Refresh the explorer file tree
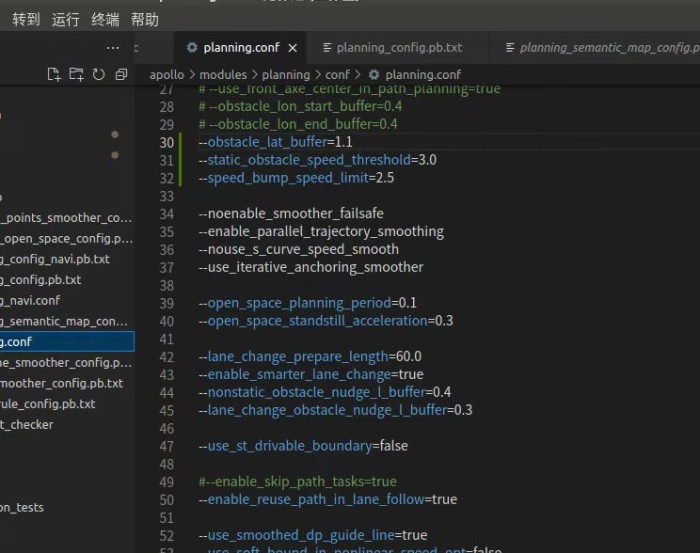700x553 pixels. [x=98, y=75]
